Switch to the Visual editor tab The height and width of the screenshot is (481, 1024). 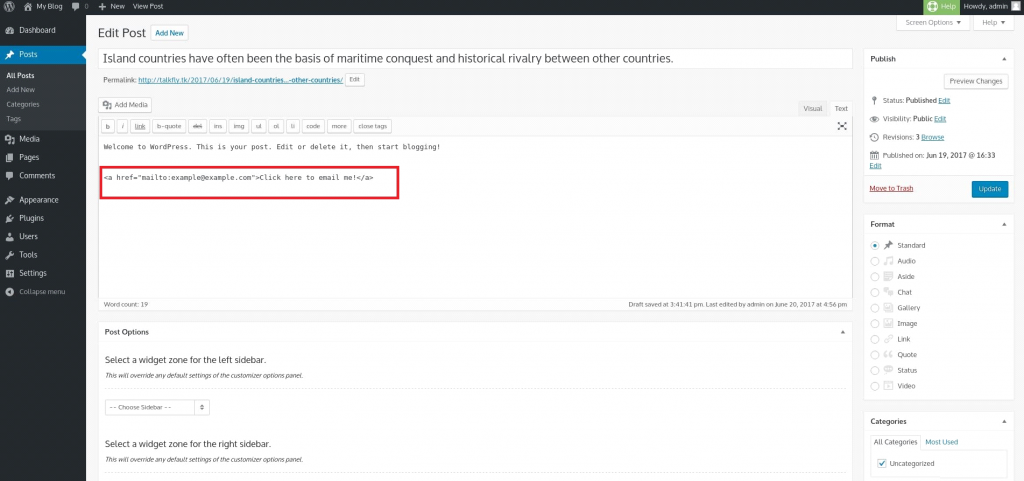click(812, 108)
